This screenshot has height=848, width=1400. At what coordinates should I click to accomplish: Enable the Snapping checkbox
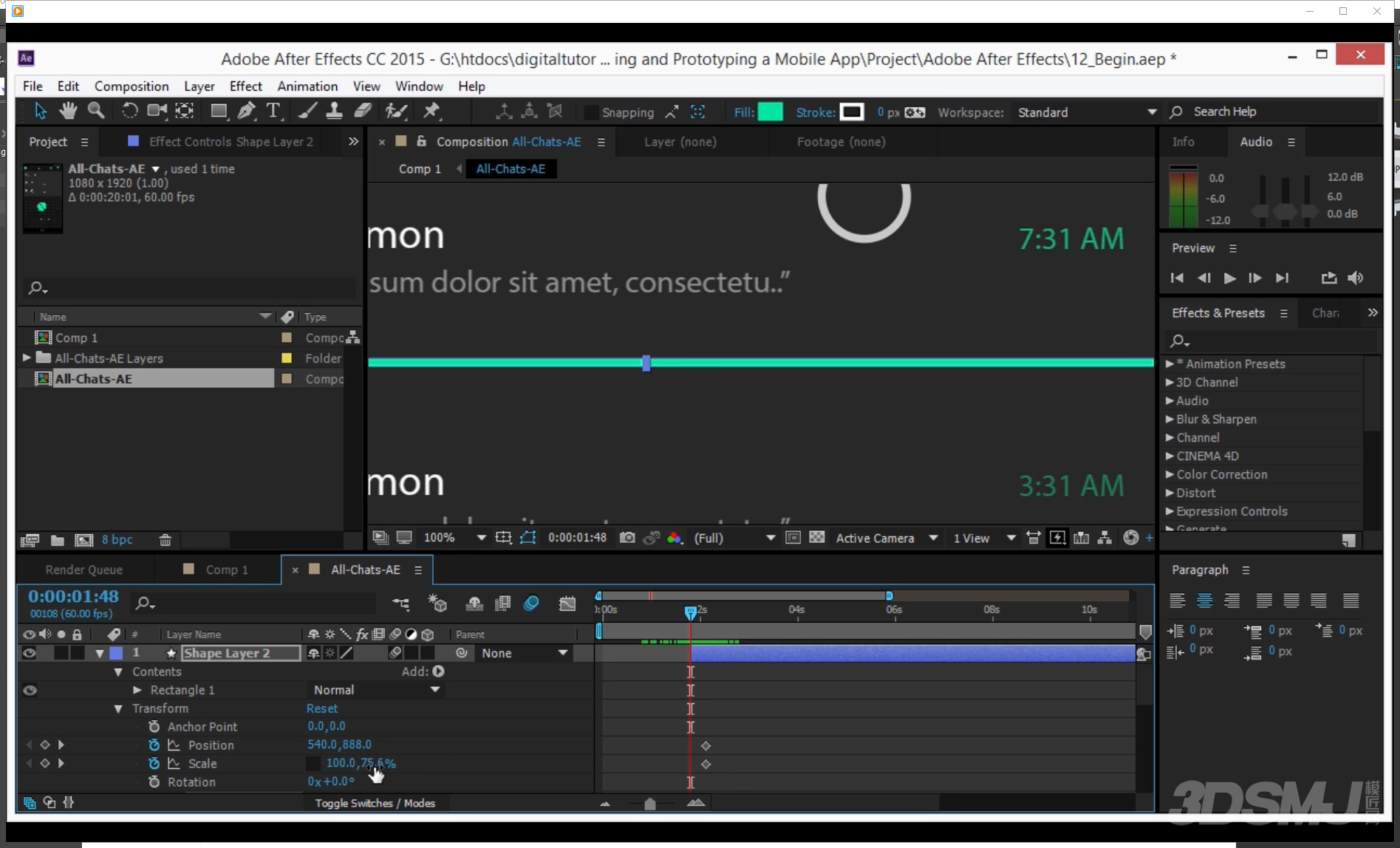pos(590,112)
